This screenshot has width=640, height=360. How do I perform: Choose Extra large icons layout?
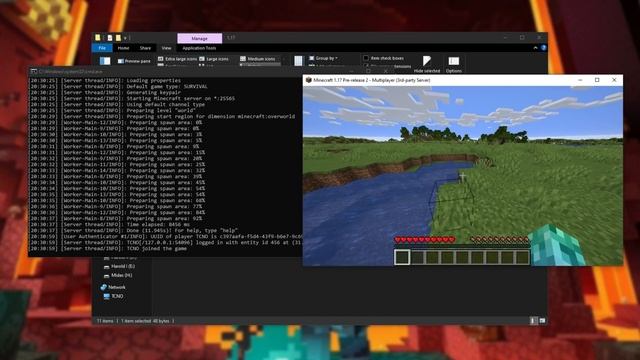pyautogui.click(x=177, y=59)
